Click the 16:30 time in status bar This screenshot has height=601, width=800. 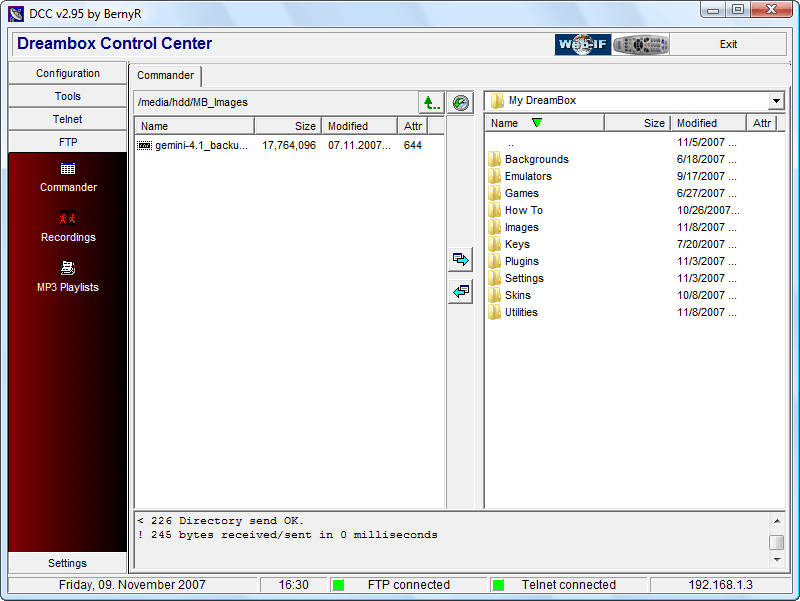click(x=293, y=585)
